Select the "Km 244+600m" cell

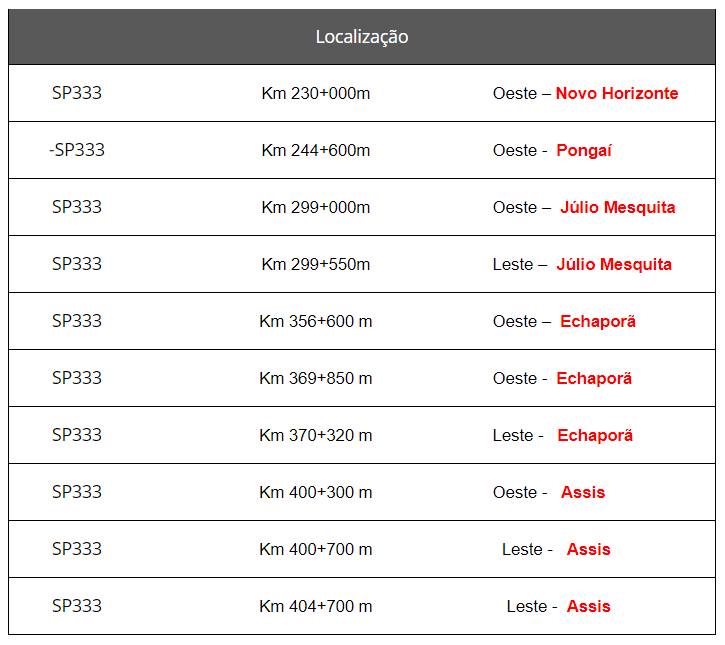tap(315, 150)
